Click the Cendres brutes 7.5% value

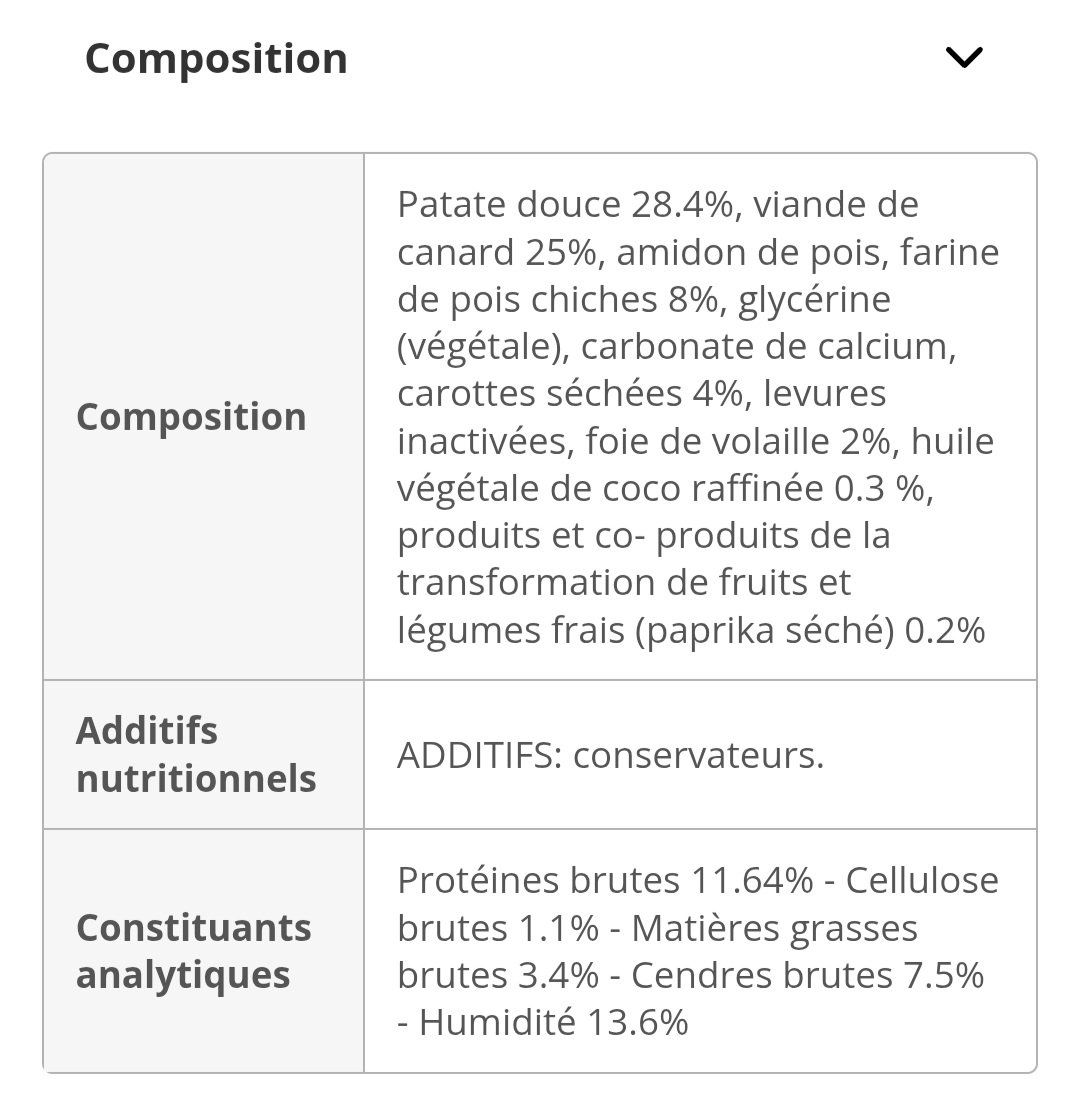point(808,975)
